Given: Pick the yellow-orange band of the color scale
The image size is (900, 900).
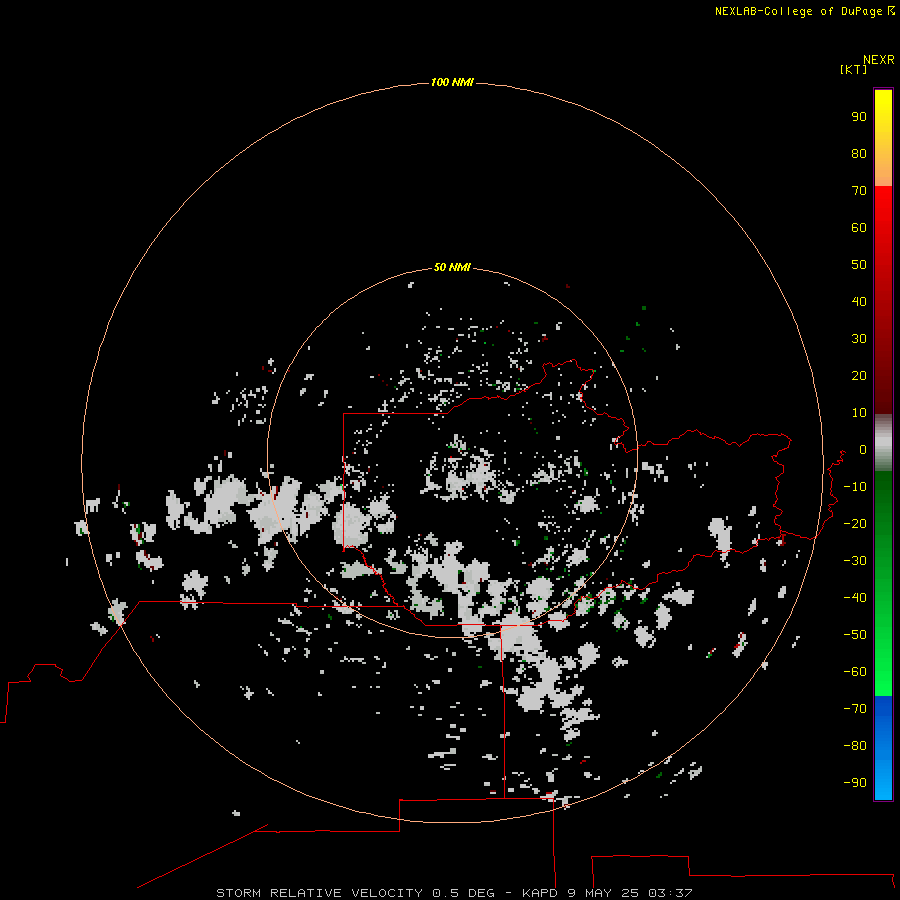Looking at the screenshot, I should 883,138.
